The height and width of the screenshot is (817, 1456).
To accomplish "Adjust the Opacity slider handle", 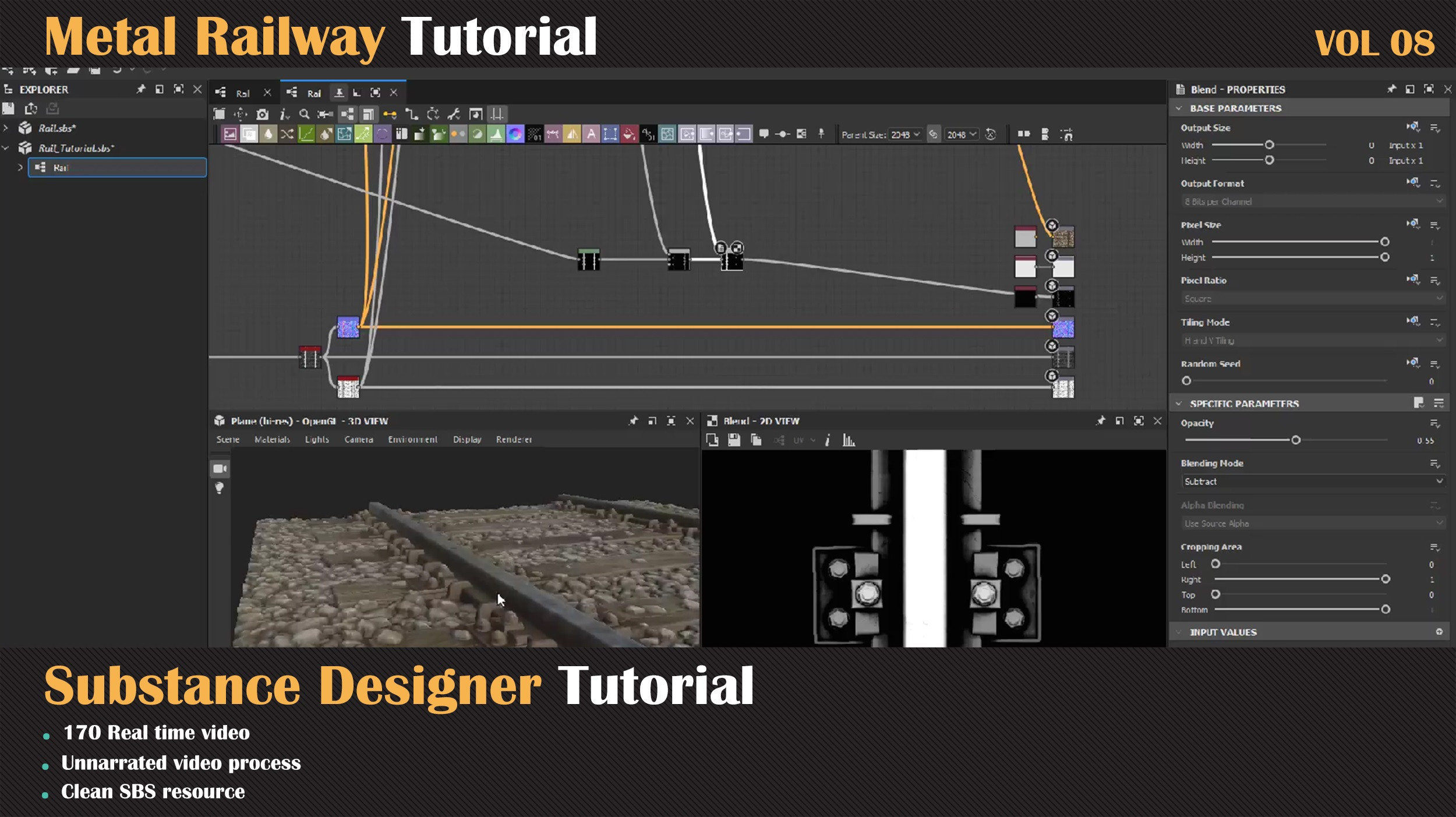I will 1296,440.
